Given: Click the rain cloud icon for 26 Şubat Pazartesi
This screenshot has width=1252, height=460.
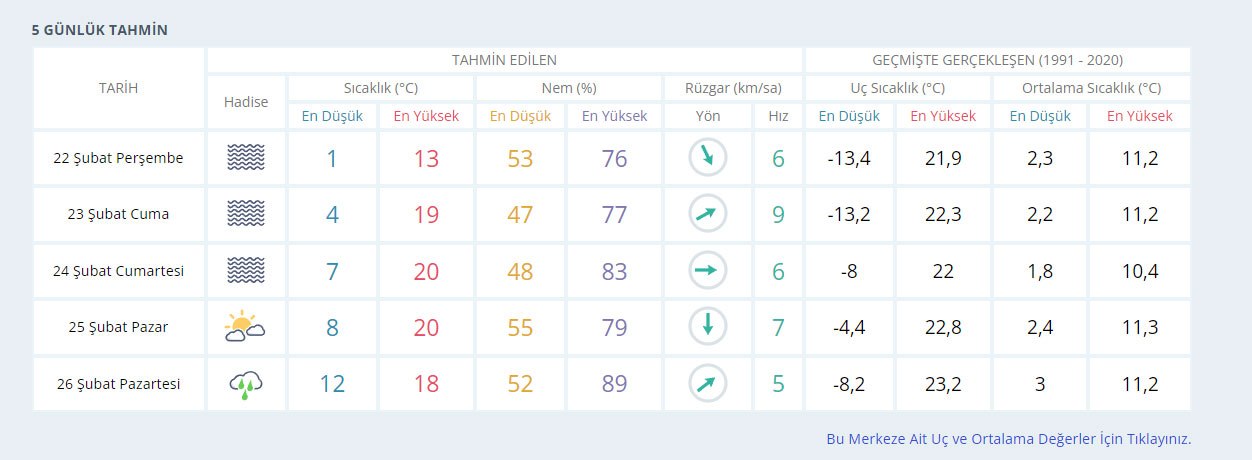Looking at the screenshot, I should 246,383.
